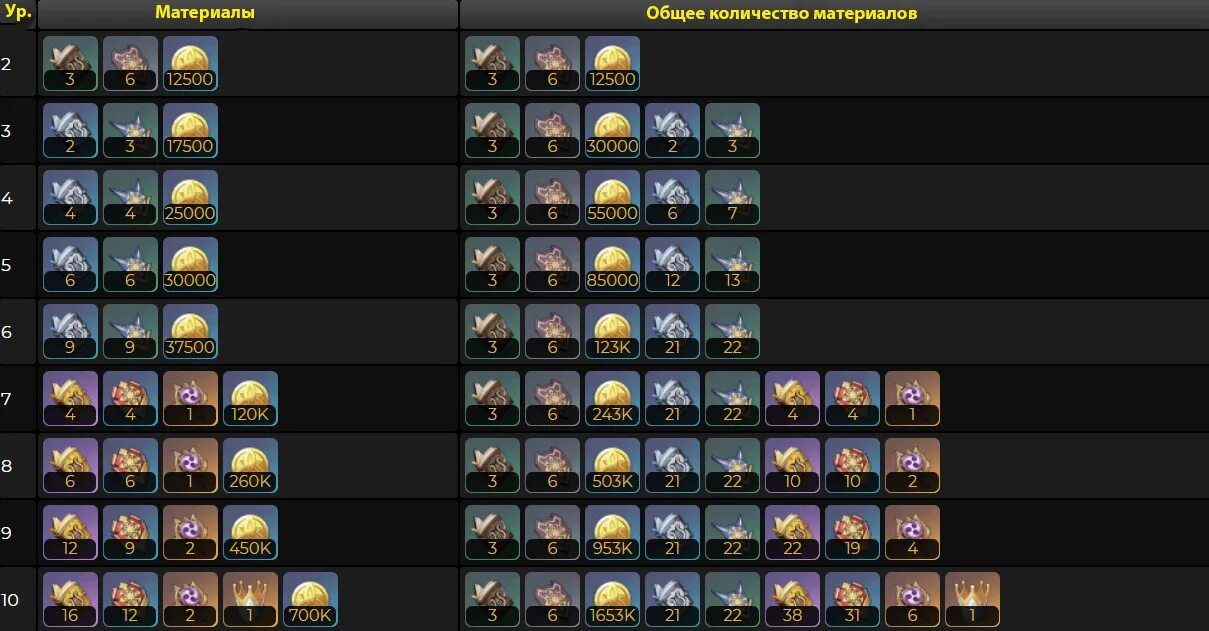Screen dimensions: 1209x631
Task: Click the Материалы column header
Action: point(205,13)
